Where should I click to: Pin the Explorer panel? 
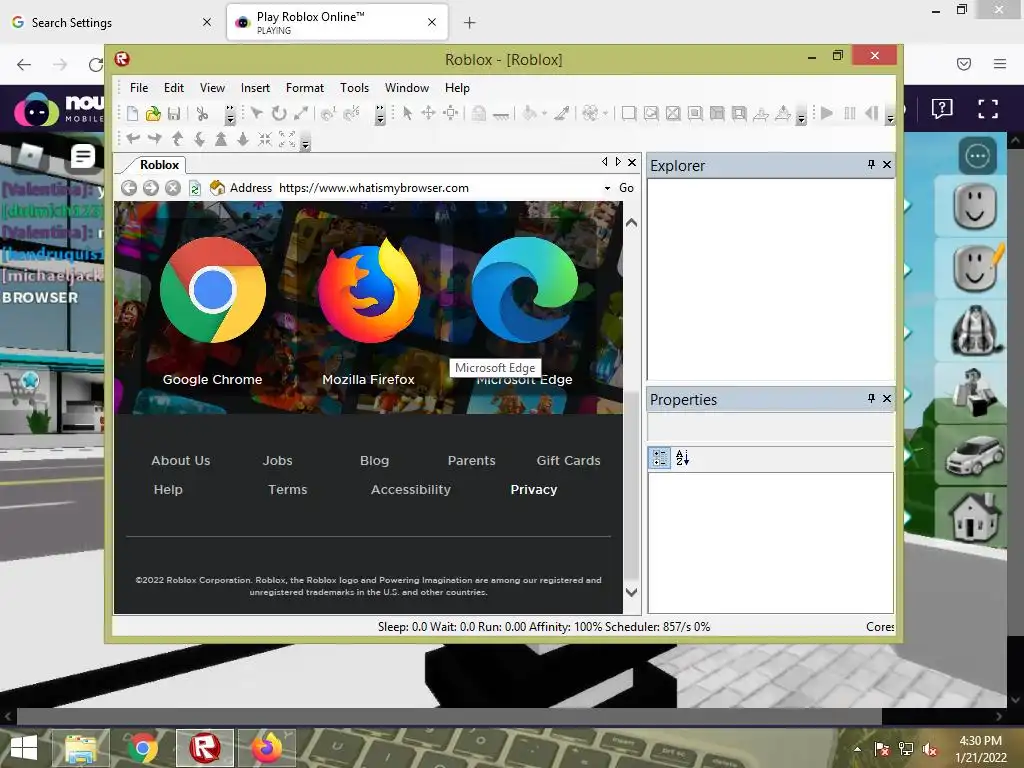pyautogui.click(x=871, y=165)
